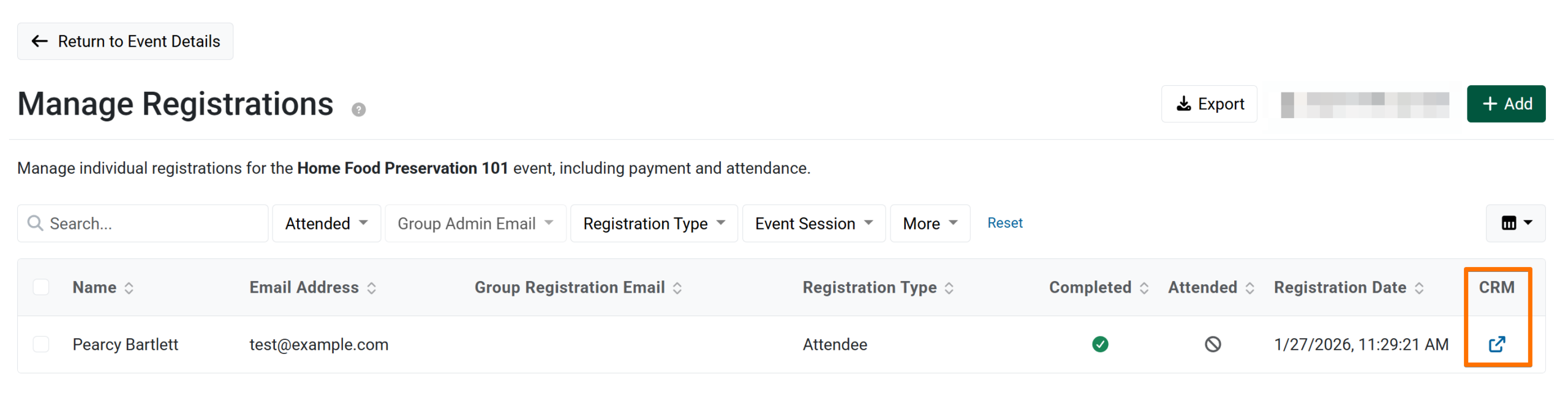Sort by the Completed column arrows
The width and height of the screenshot is (1568, 403).
click(x=1144, y=288)
